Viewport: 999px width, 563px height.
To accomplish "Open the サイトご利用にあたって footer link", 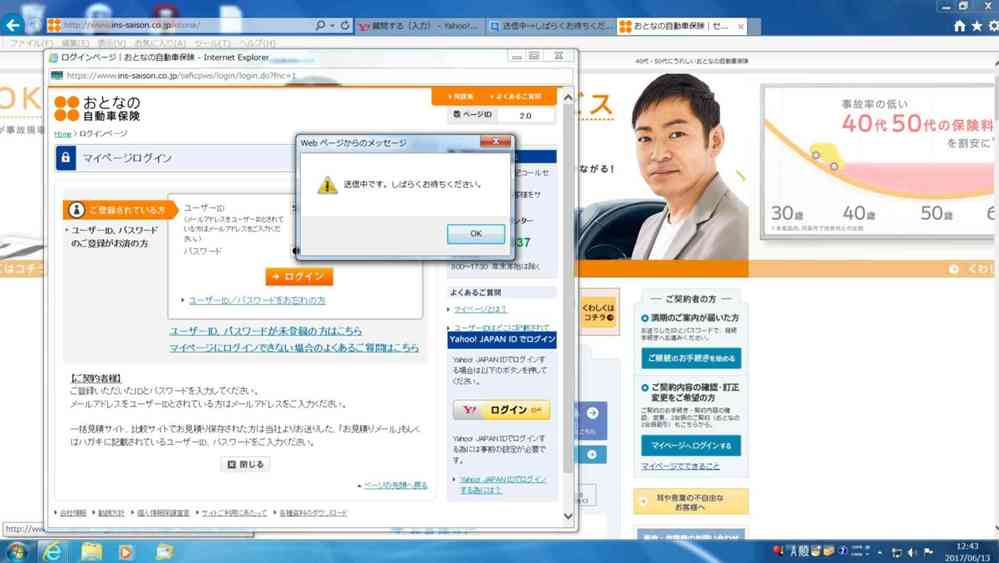I will click(x=234, y=513).
